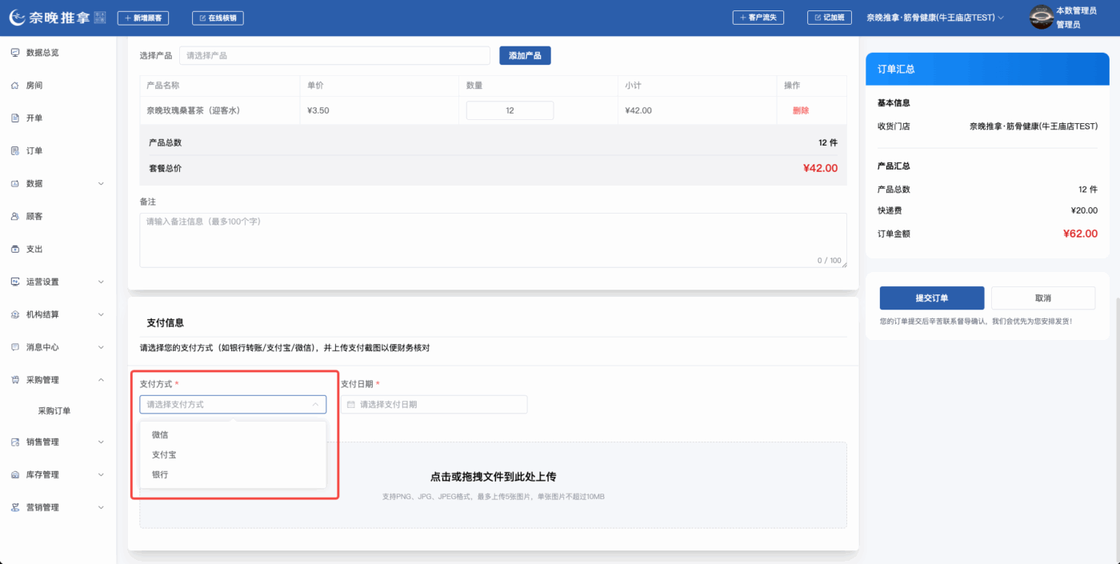
Task: Click the 套餐总价 red ¥42.00 total
Action: pos(820,168)
